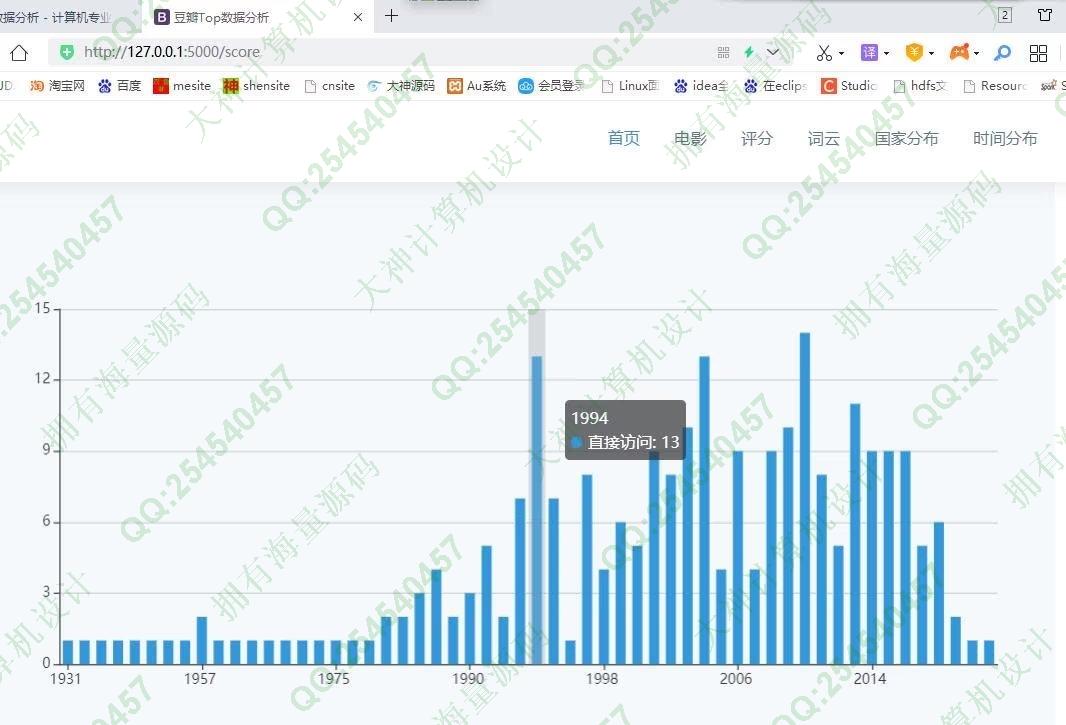Click the green lightning speed-mode icon
Screen dimensions: 1066x725
[749, 52]
